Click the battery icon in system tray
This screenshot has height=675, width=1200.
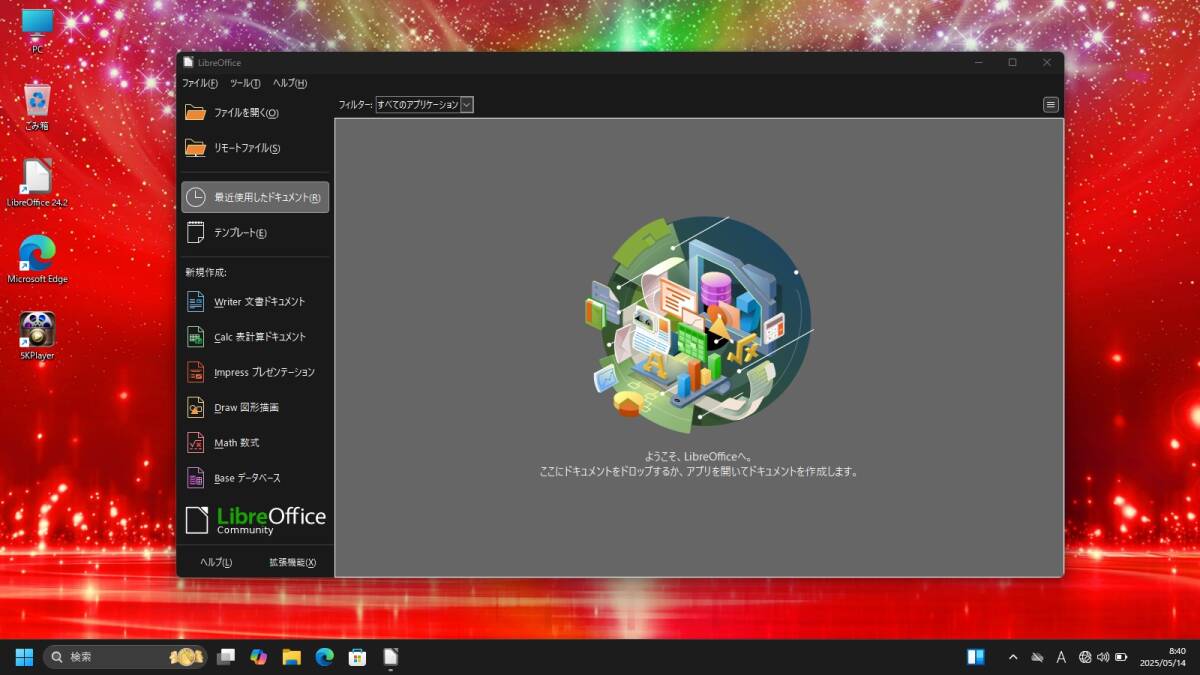1121,657
